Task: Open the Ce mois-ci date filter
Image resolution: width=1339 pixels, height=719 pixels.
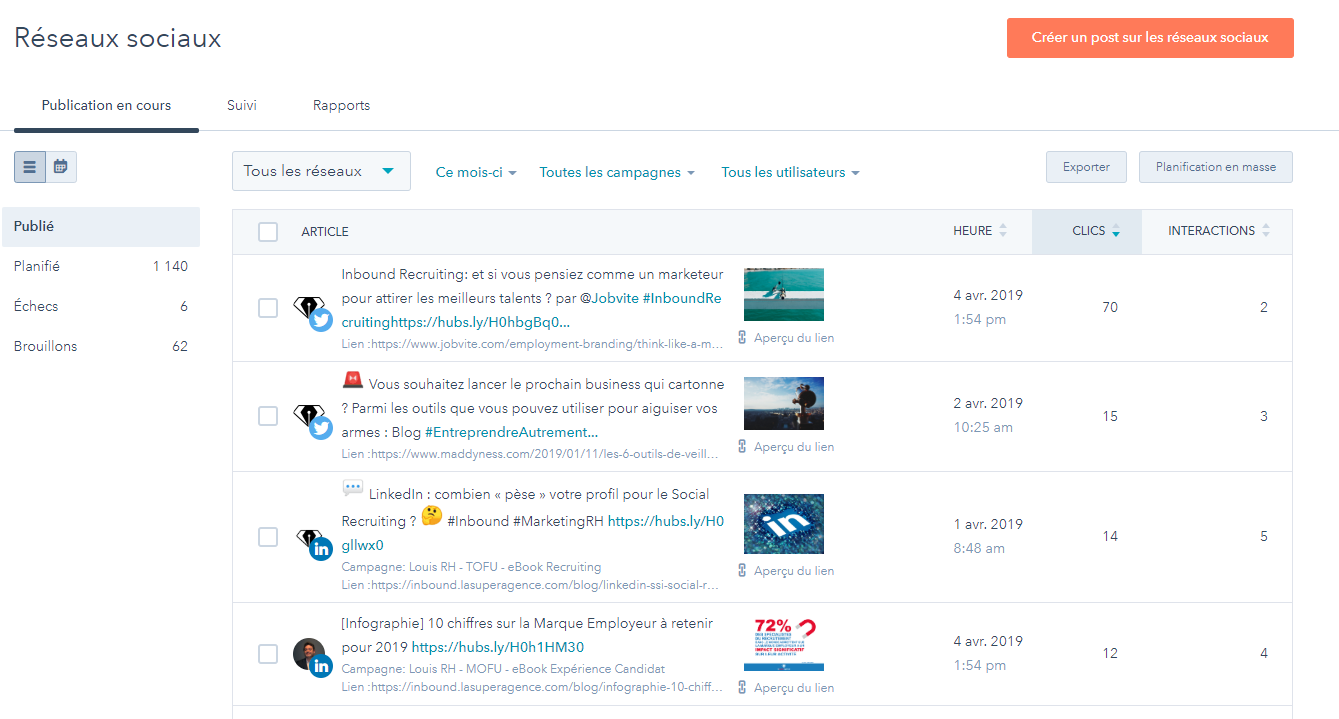Action: click(476, 172)
